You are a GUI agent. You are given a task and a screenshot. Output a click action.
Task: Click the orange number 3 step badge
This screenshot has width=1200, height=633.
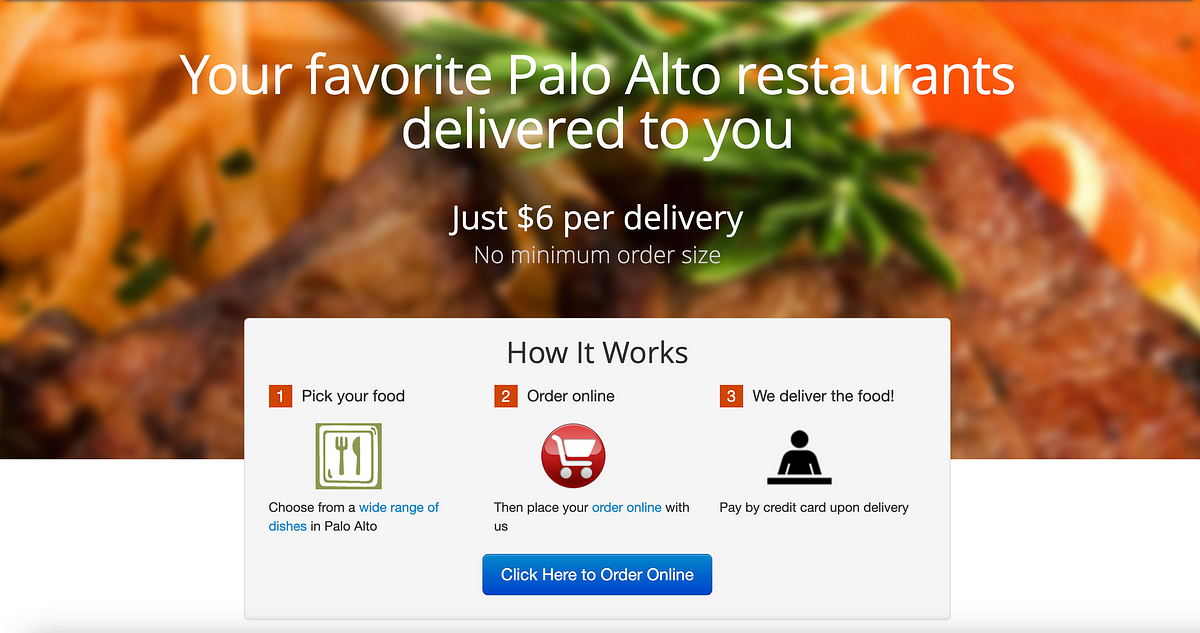731,396
